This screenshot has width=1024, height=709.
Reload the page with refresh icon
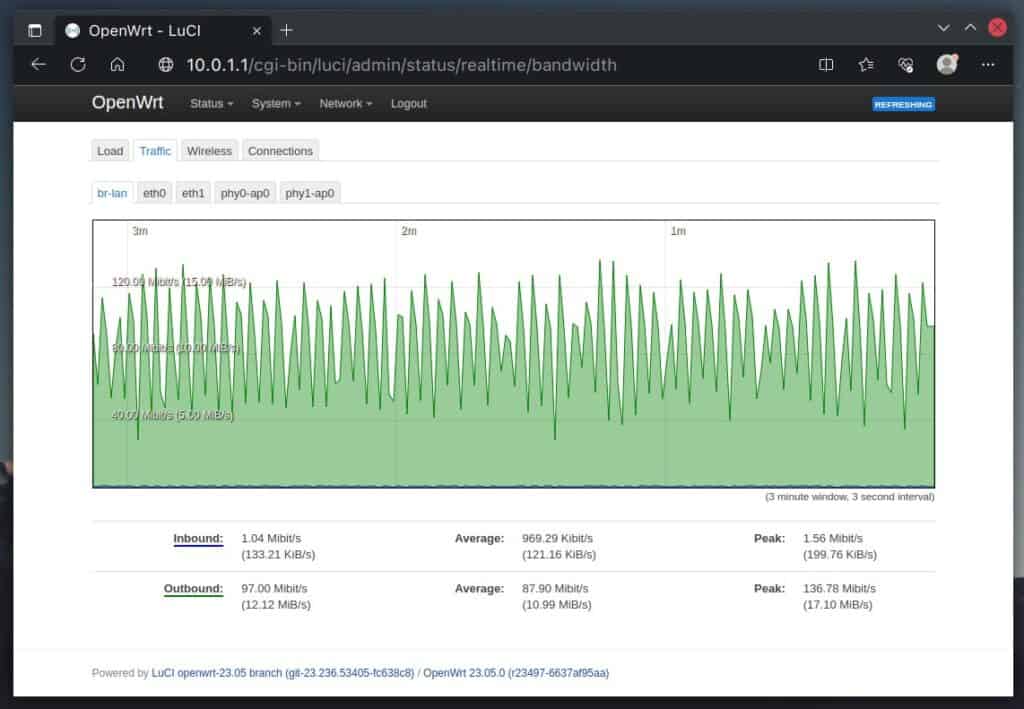(78, 65)
